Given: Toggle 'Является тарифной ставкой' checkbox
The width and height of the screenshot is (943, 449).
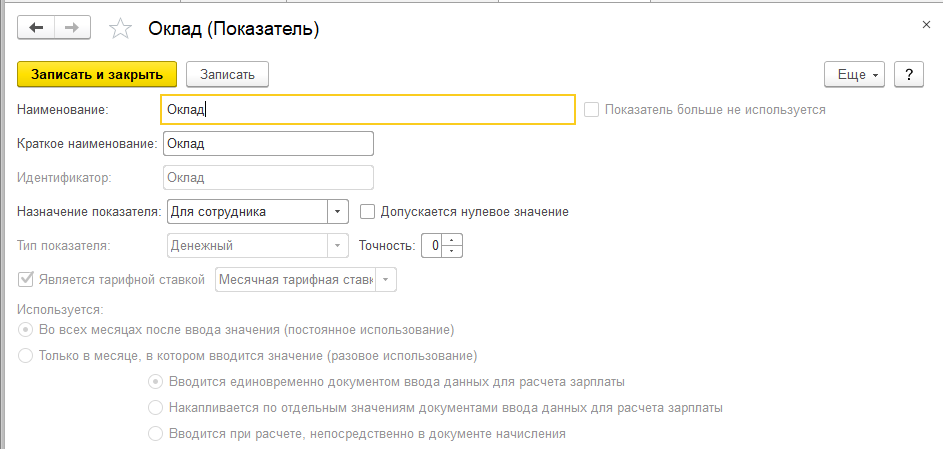Looking at the screenshot, I should pos(25,279).
